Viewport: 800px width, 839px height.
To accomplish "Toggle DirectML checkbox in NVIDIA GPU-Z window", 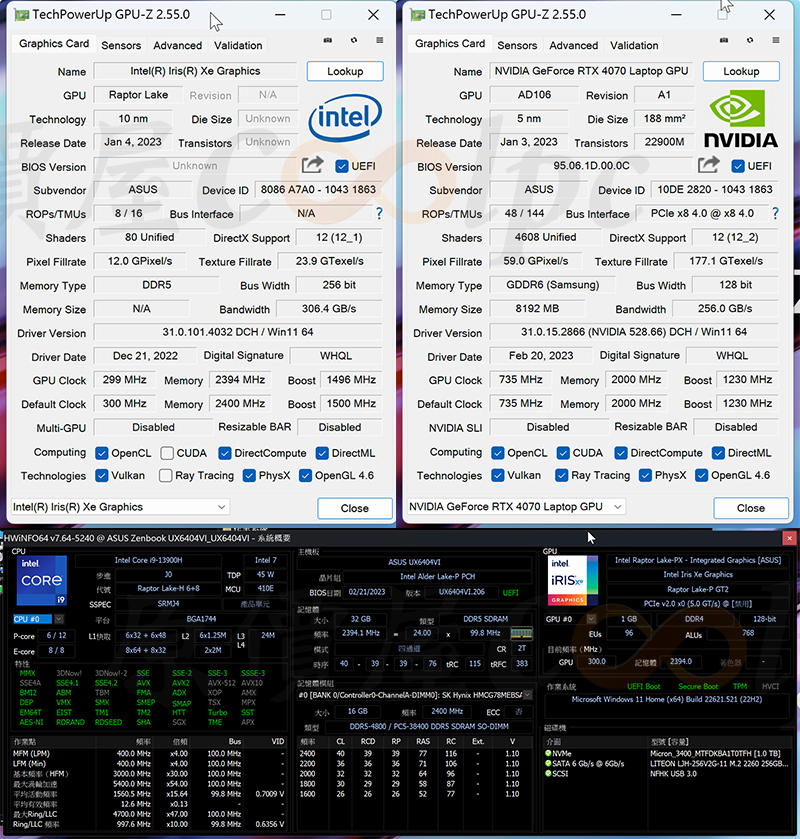I will click(x=718, y=453).
